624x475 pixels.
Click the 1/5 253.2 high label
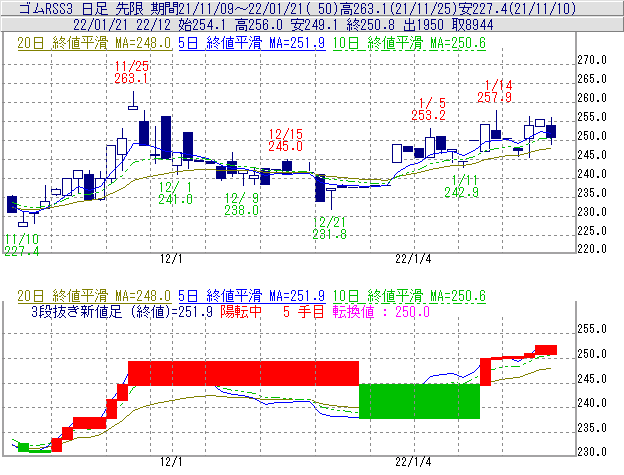pos(428,109)
